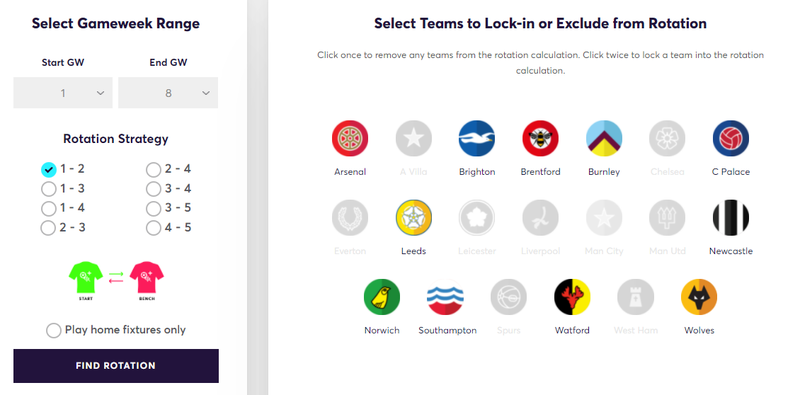Viewport: 800px width, 395px height.
Task: Exclude Brighton via its seagull badge
Action: [x=477, y=138]
